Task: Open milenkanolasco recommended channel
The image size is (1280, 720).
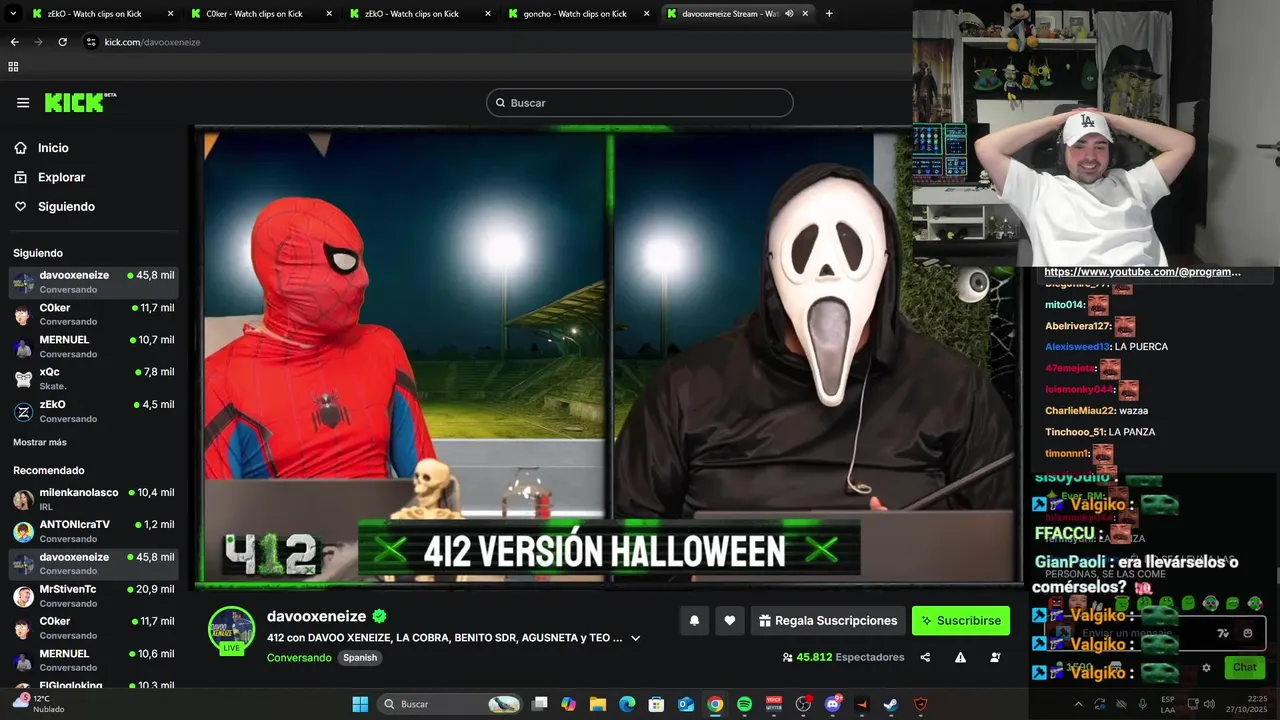Action: click(94, 499)
